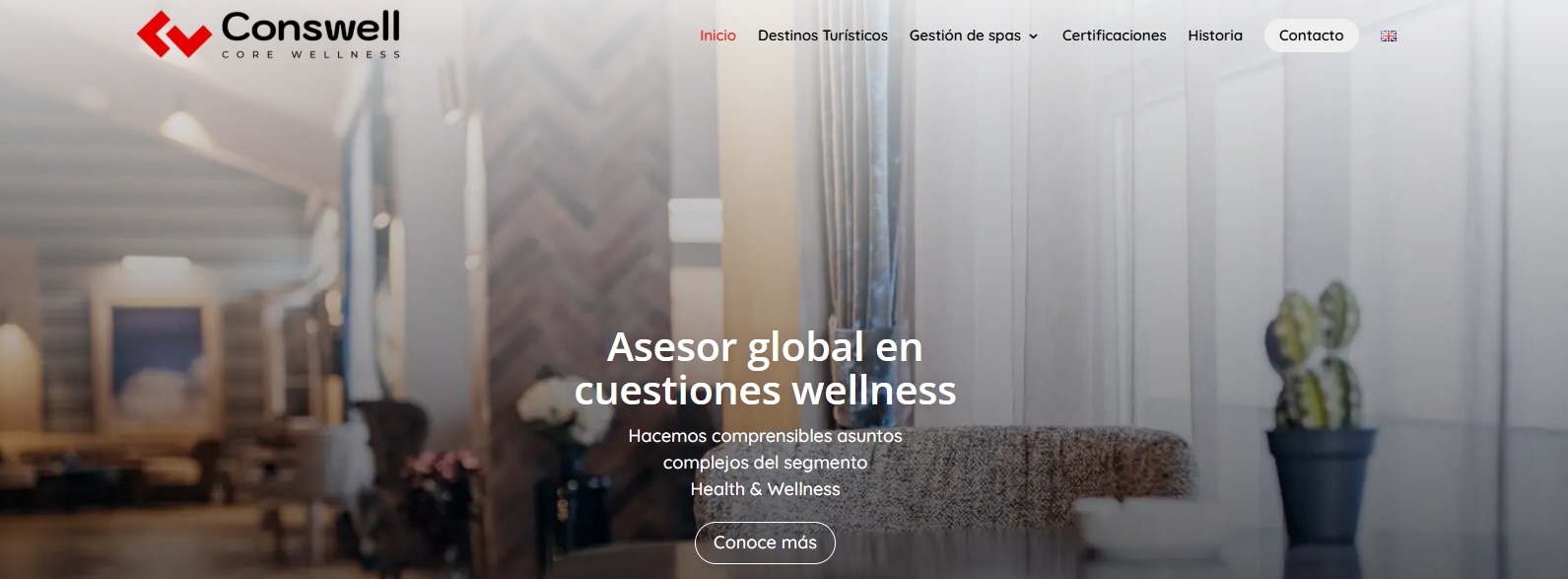Open the Historia page
Screen dimensions: 1568x579
click(1215, 36)
